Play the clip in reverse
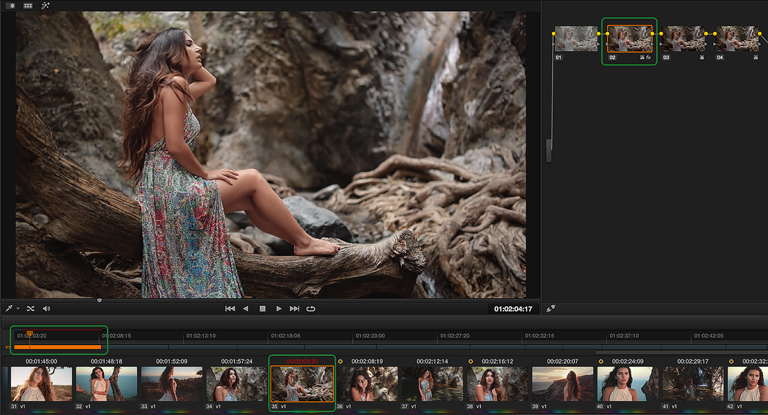Screen dimensions: 768x415 point(246,309)
